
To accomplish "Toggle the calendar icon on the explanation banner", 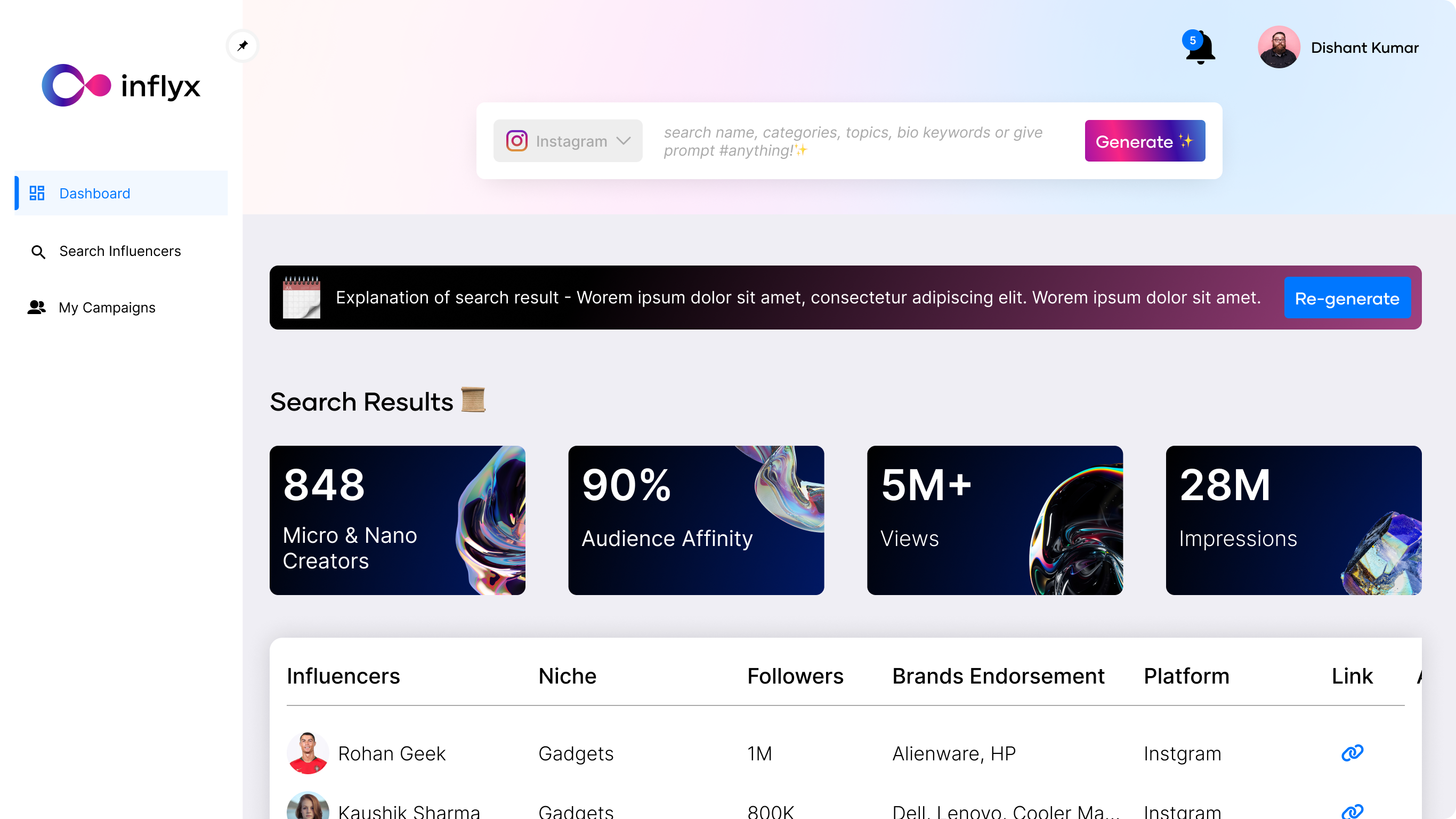I will click(x=302, y=298).
